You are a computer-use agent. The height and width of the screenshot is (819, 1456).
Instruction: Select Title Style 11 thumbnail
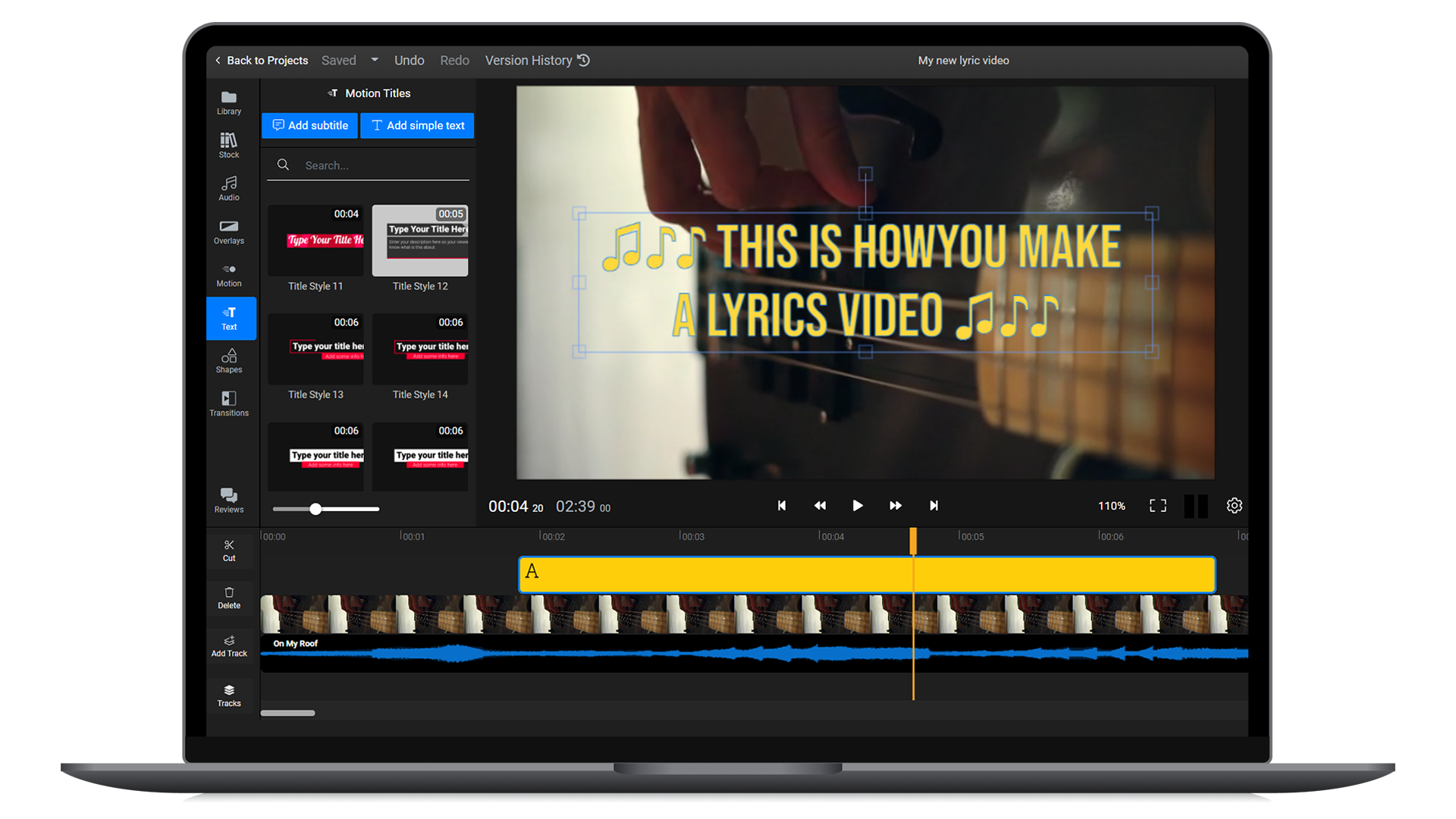pos(315,240)
